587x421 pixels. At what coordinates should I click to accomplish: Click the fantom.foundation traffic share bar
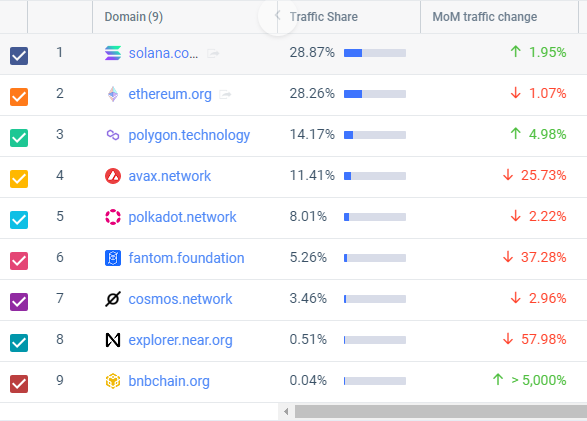[375, 258]
